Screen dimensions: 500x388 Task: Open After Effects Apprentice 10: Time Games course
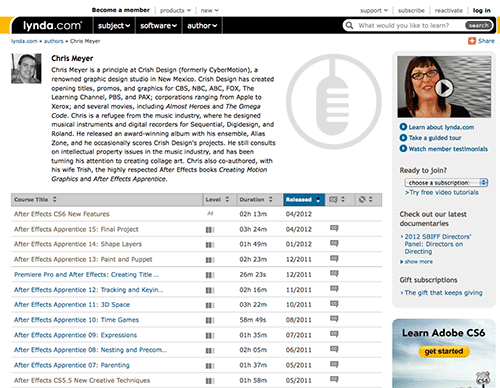[x=76, y=320]
